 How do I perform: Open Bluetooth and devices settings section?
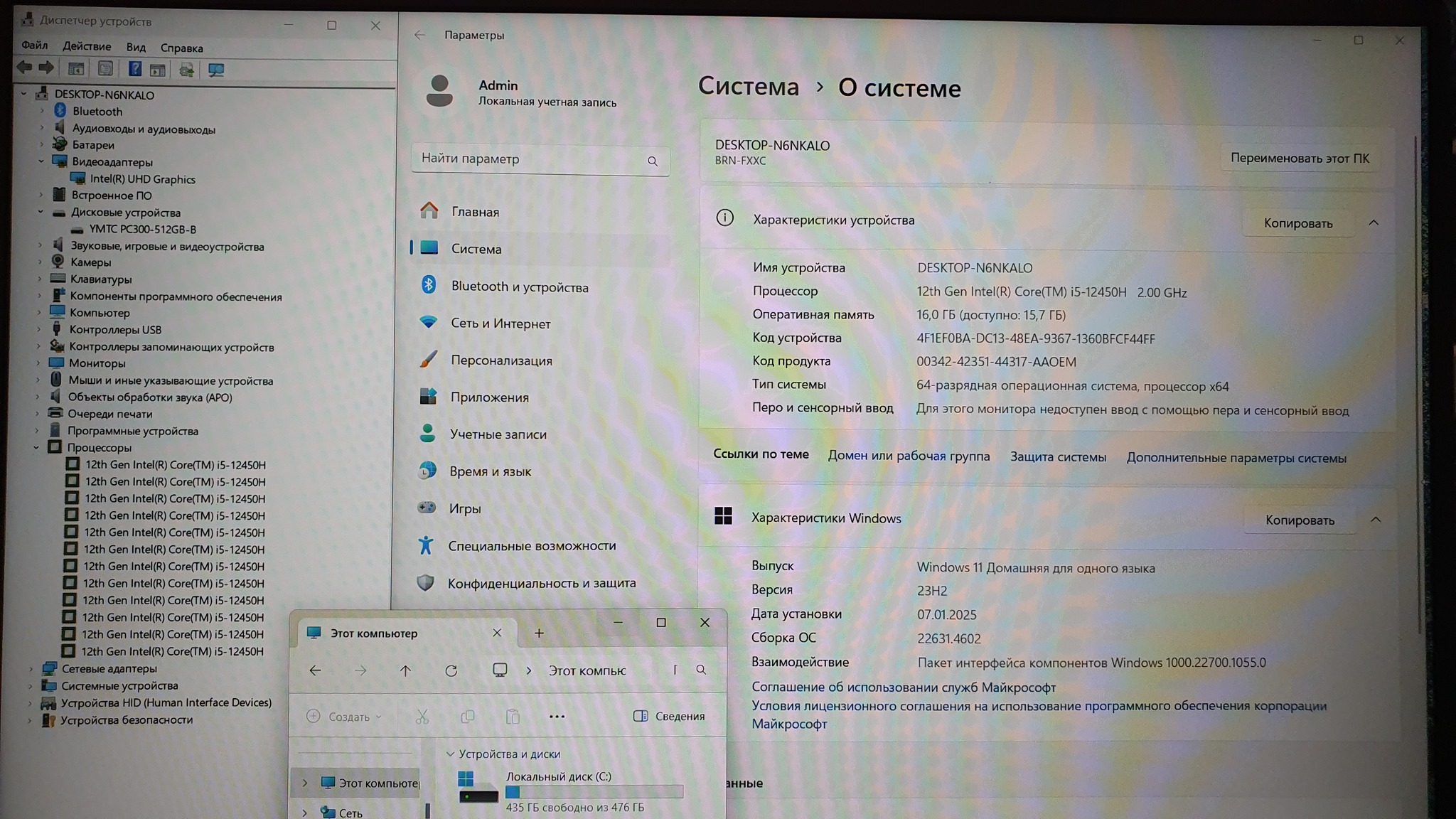[x=519, y=287]
